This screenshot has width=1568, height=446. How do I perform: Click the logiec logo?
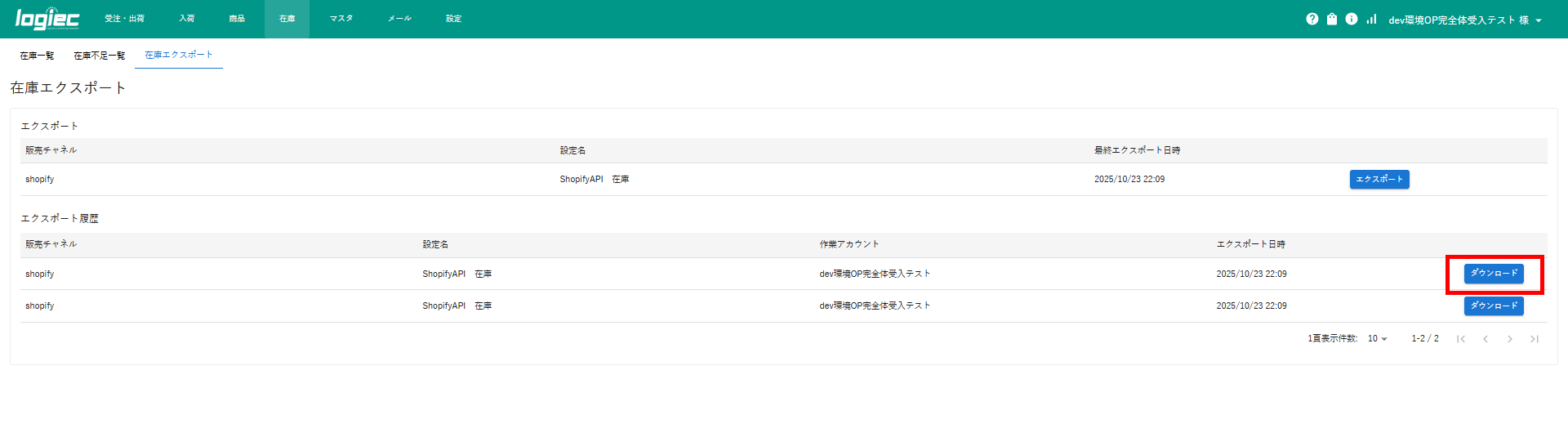[x=47, y=19]
